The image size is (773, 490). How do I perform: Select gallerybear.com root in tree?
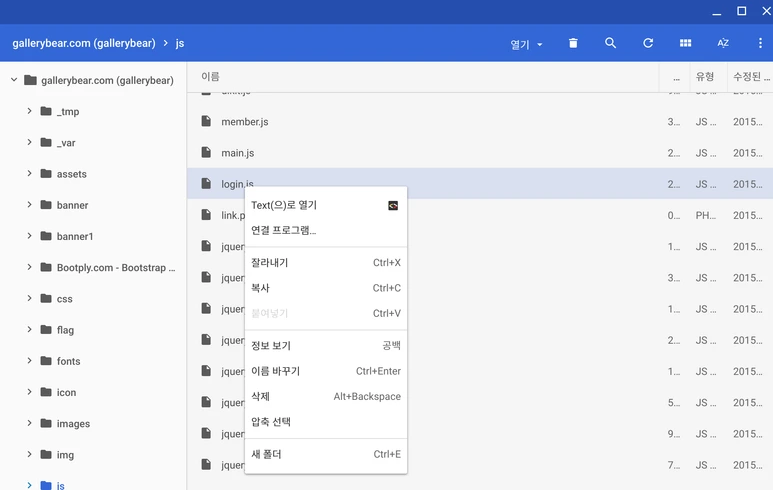click(x=107, y=80)
